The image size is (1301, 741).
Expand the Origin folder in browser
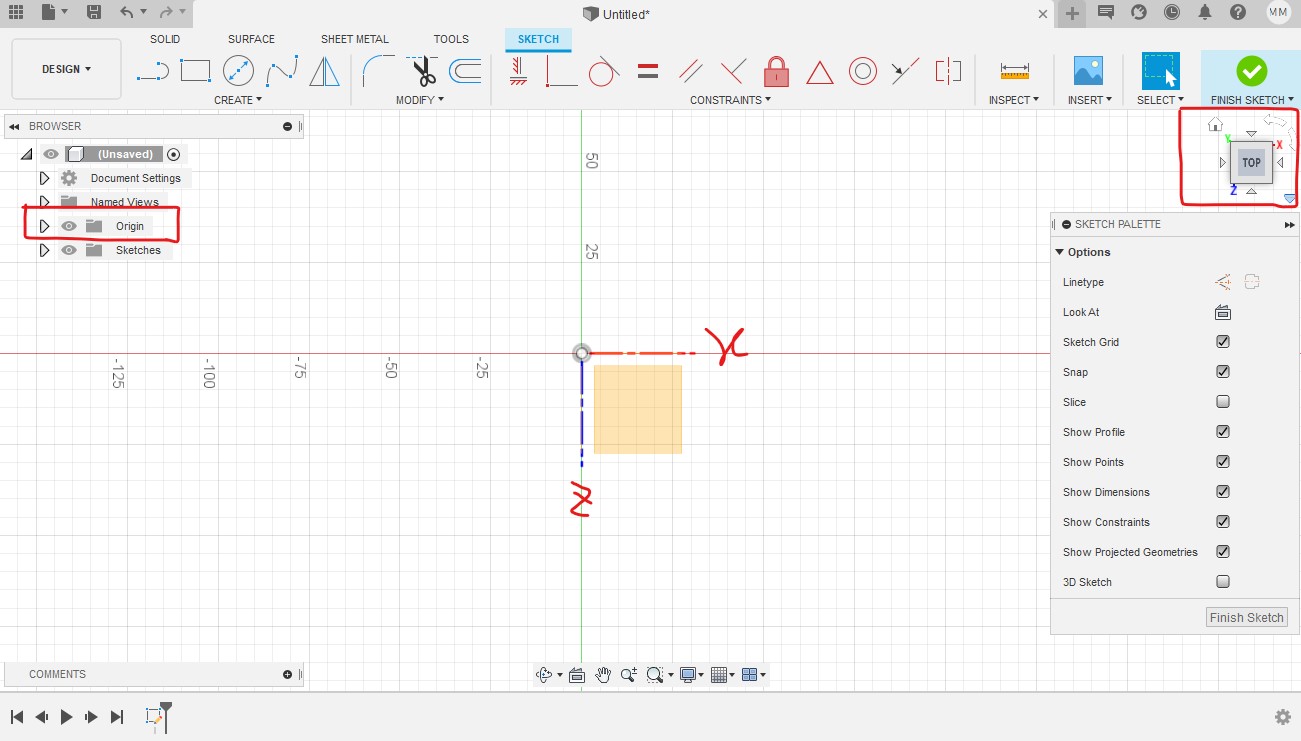point(44,226)
